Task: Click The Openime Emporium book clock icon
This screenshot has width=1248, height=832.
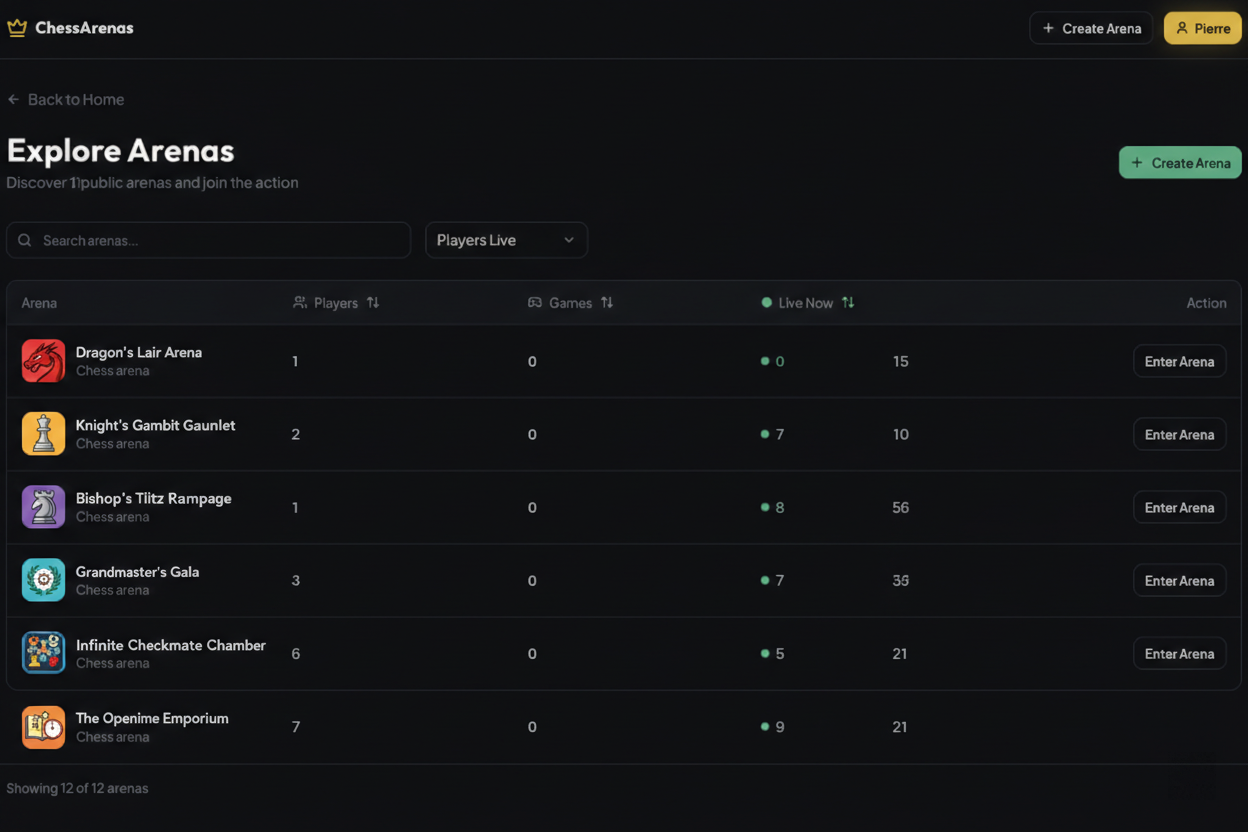Action: point(43,727)
